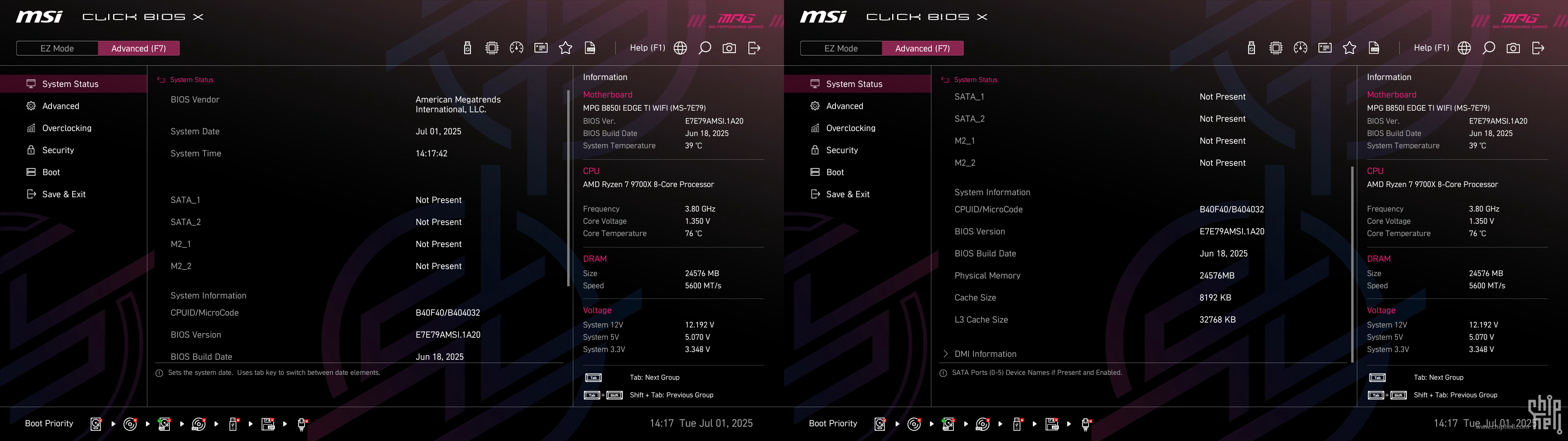Open board explorer card icon in left window
Image resolution: width=1568 pixels, height=441 pixels.
pyautogui.click(x=541, y=48)
